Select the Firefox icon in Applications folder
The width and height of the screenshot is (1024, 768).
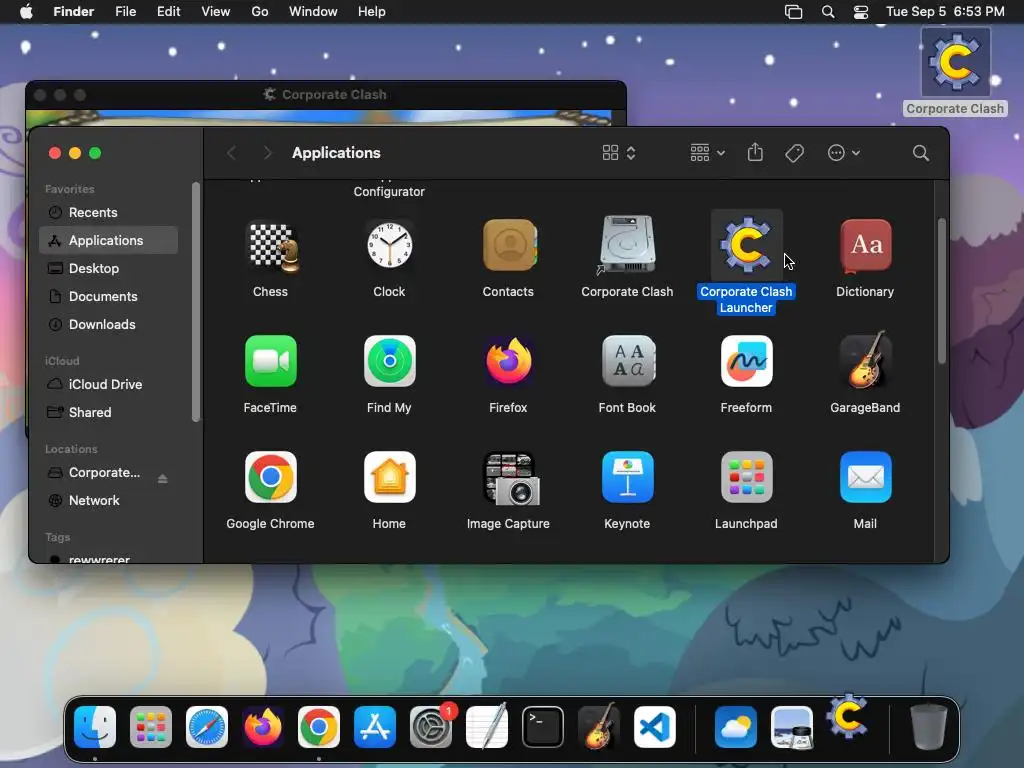coord(509,361)
